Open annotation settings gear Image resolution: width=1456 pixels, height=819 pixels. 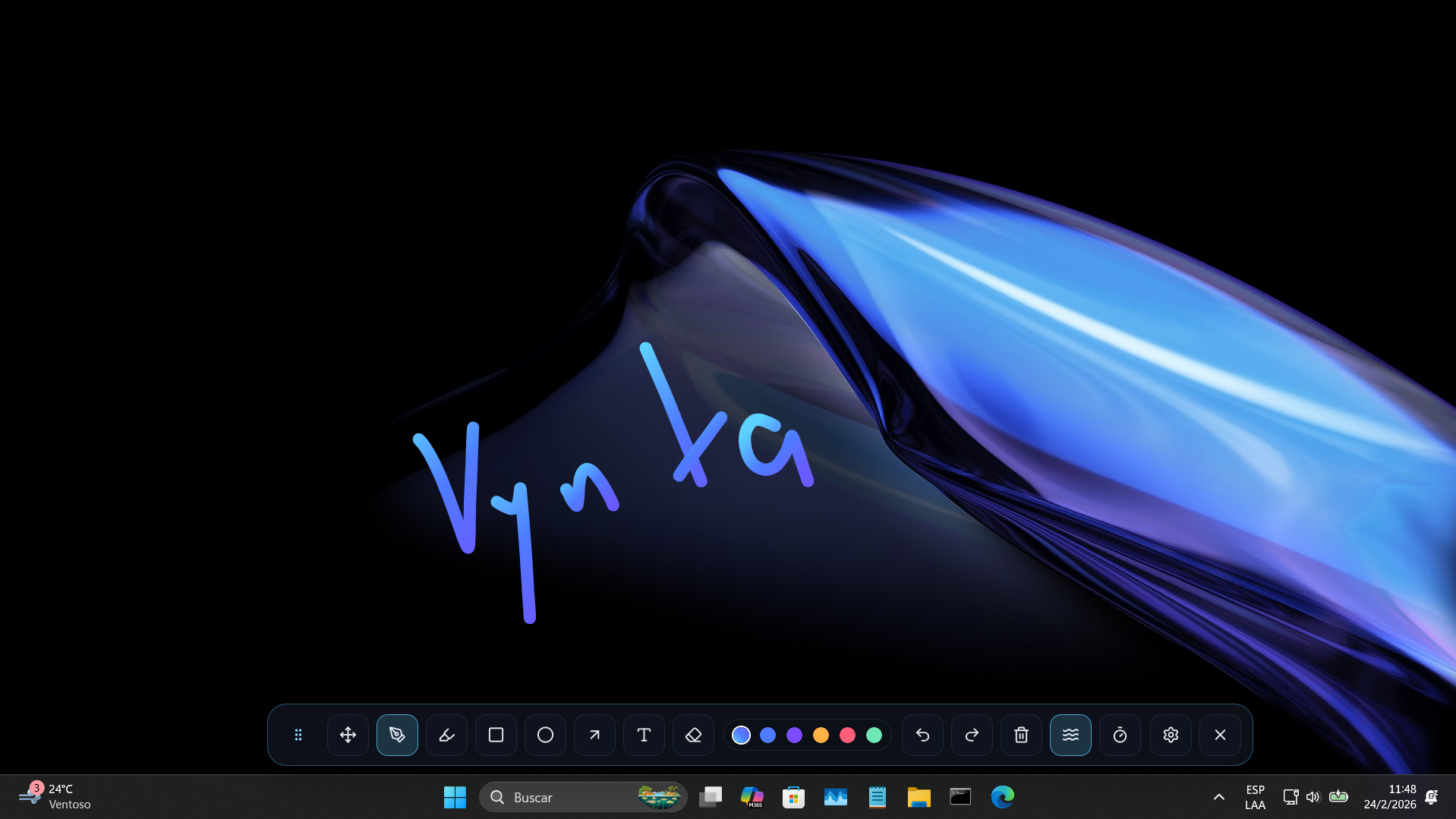tap(1171, 735)
